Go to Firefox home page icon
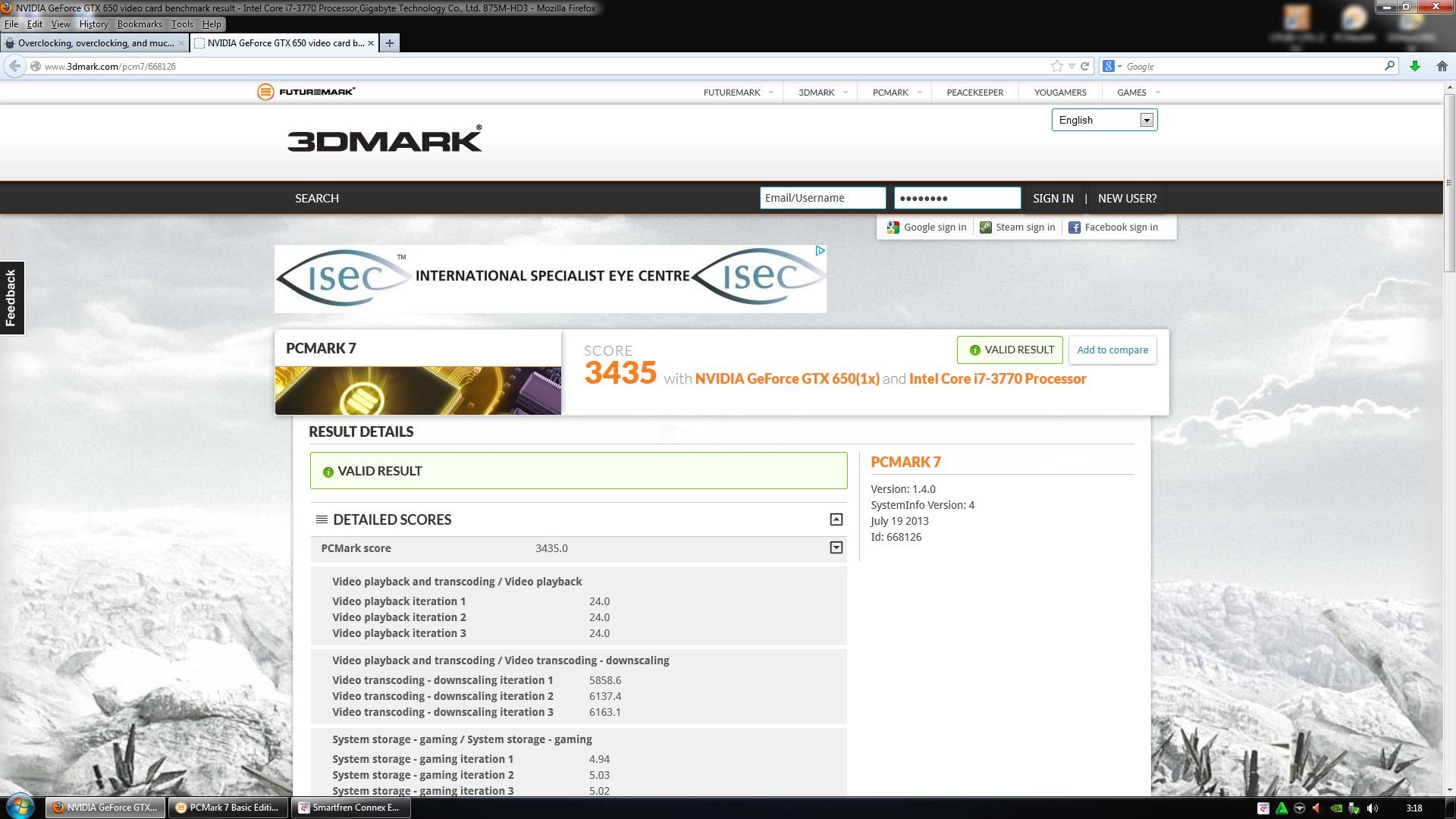 1442,66
